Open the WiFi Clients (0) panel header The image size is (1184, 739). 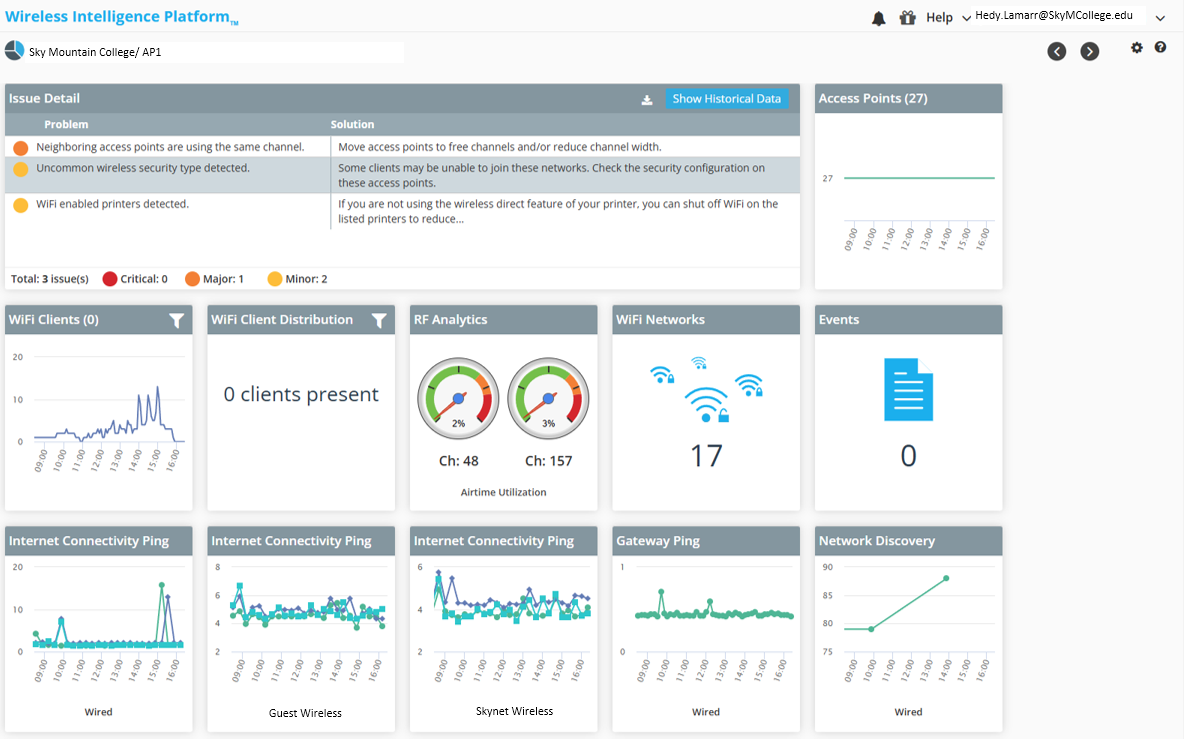pos(99,319)
